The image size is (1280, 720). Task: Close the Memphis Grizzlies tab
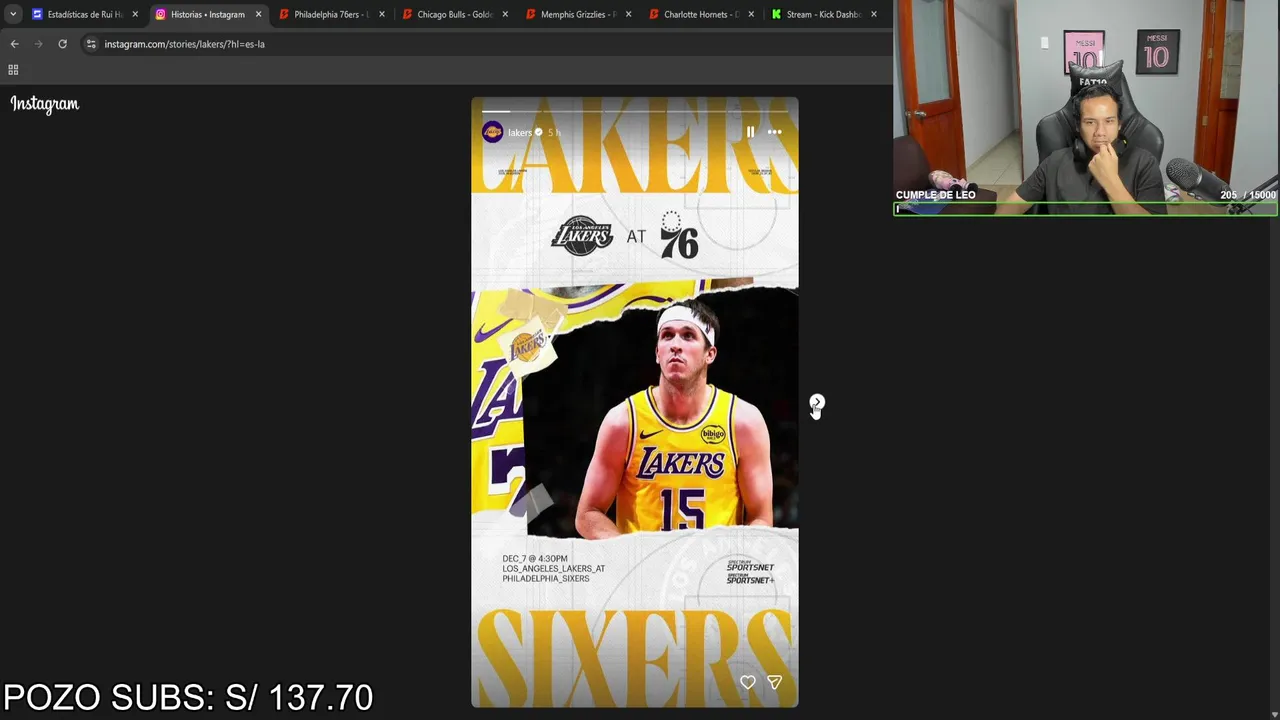click(x=628, y=14)
